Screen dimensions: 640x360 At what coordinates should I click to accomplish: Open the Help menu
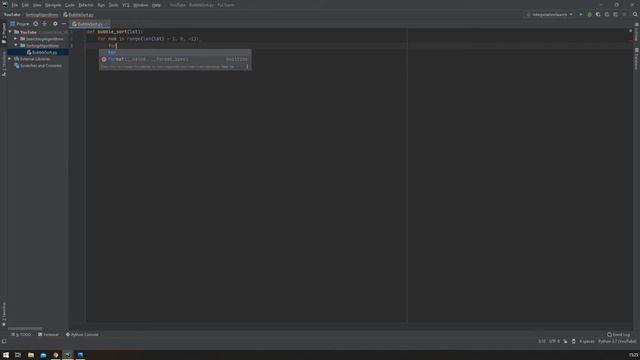[156, 5]
